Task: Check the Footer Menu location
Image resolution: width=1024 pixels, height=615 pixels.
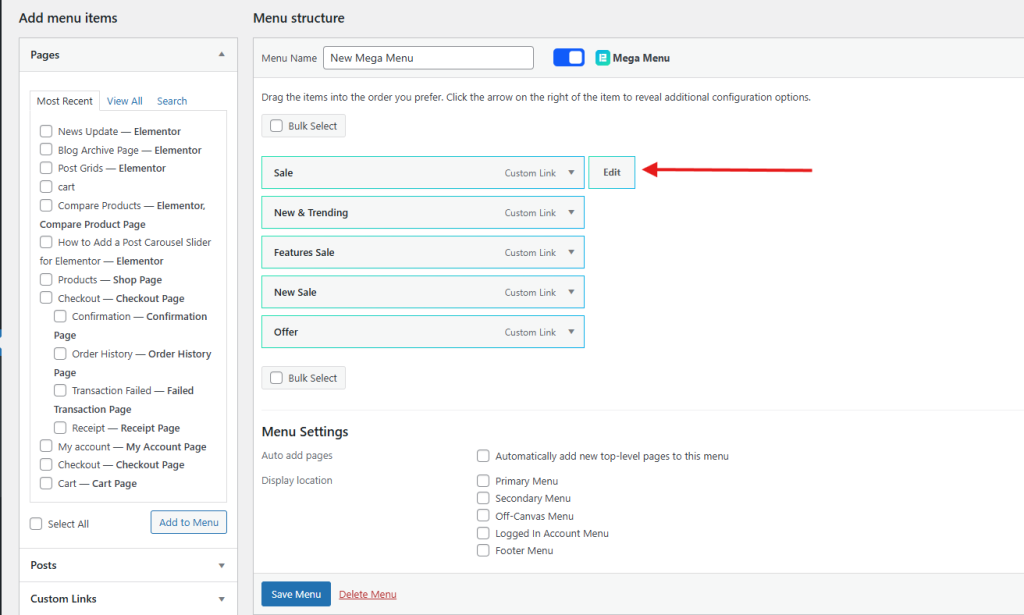Action: [483, 550]
